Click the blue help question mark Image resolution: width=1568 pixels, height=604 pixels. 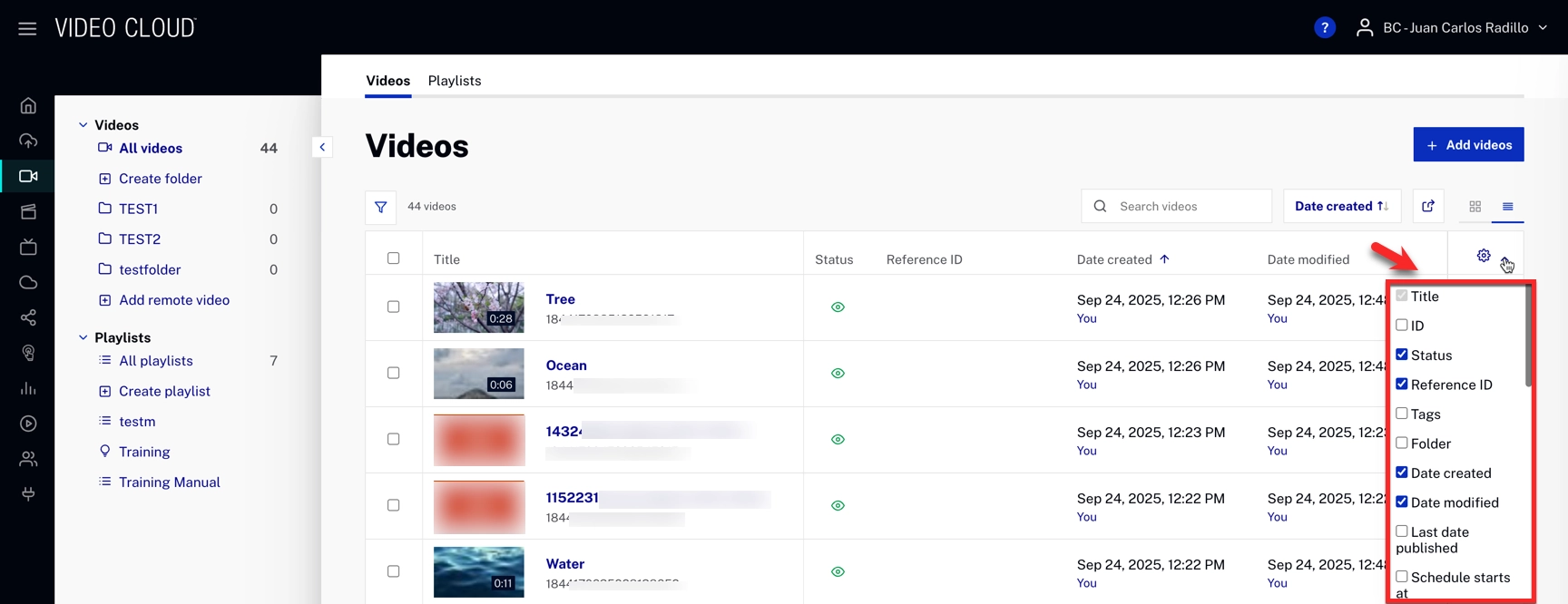coord(1324,28)
